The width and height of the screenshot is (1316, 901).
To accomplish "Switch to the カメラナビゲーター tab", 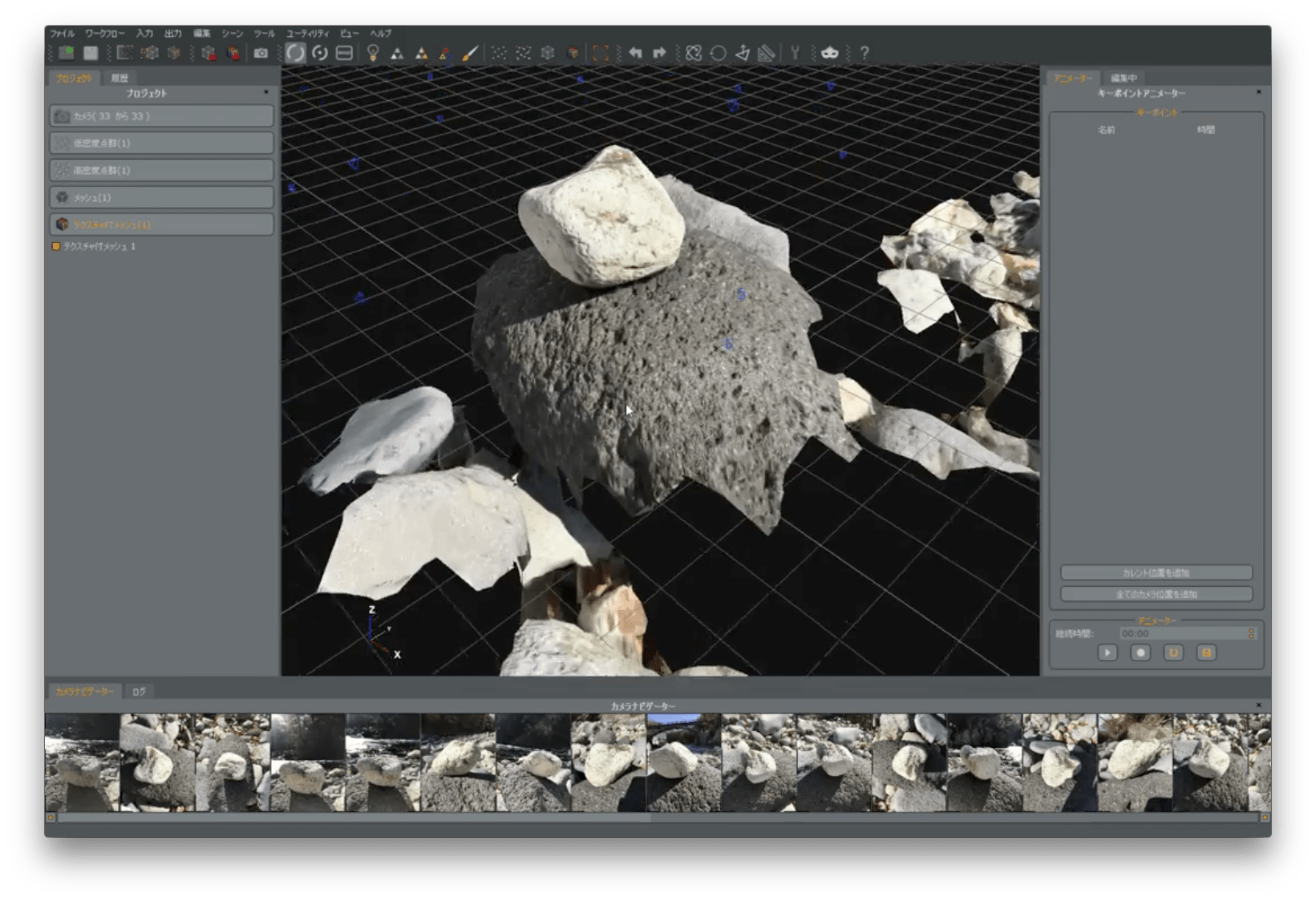I will (84, 692).
